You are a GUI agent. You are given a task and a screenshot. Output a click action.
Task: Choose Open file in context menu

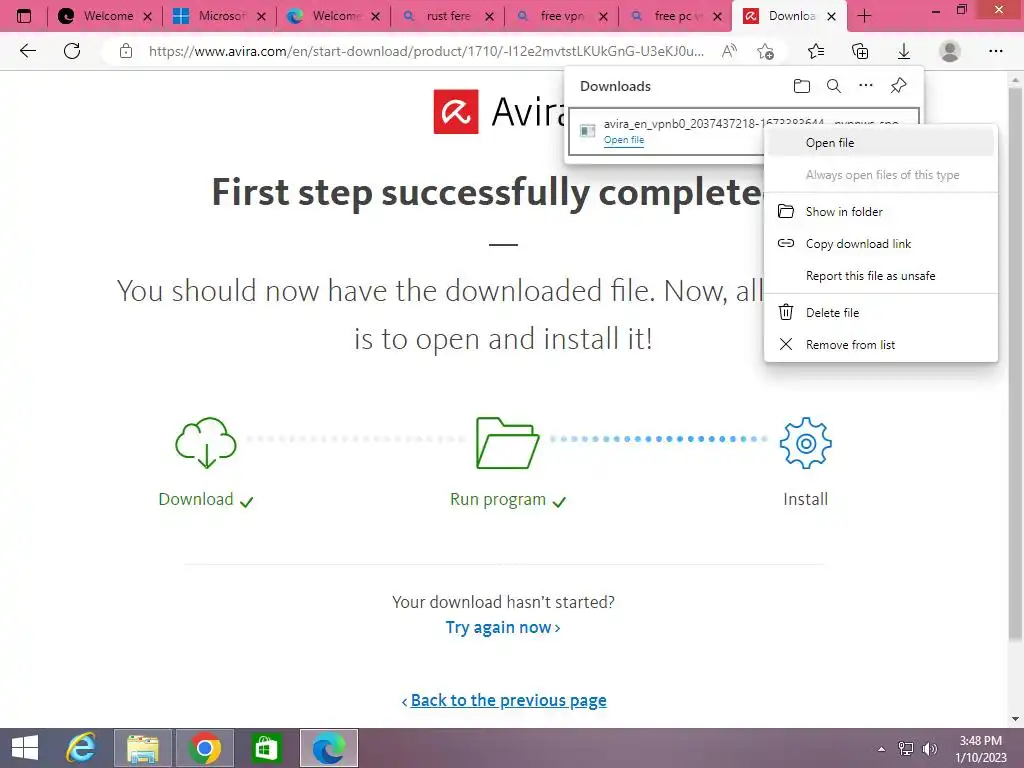tap(880, 142)
